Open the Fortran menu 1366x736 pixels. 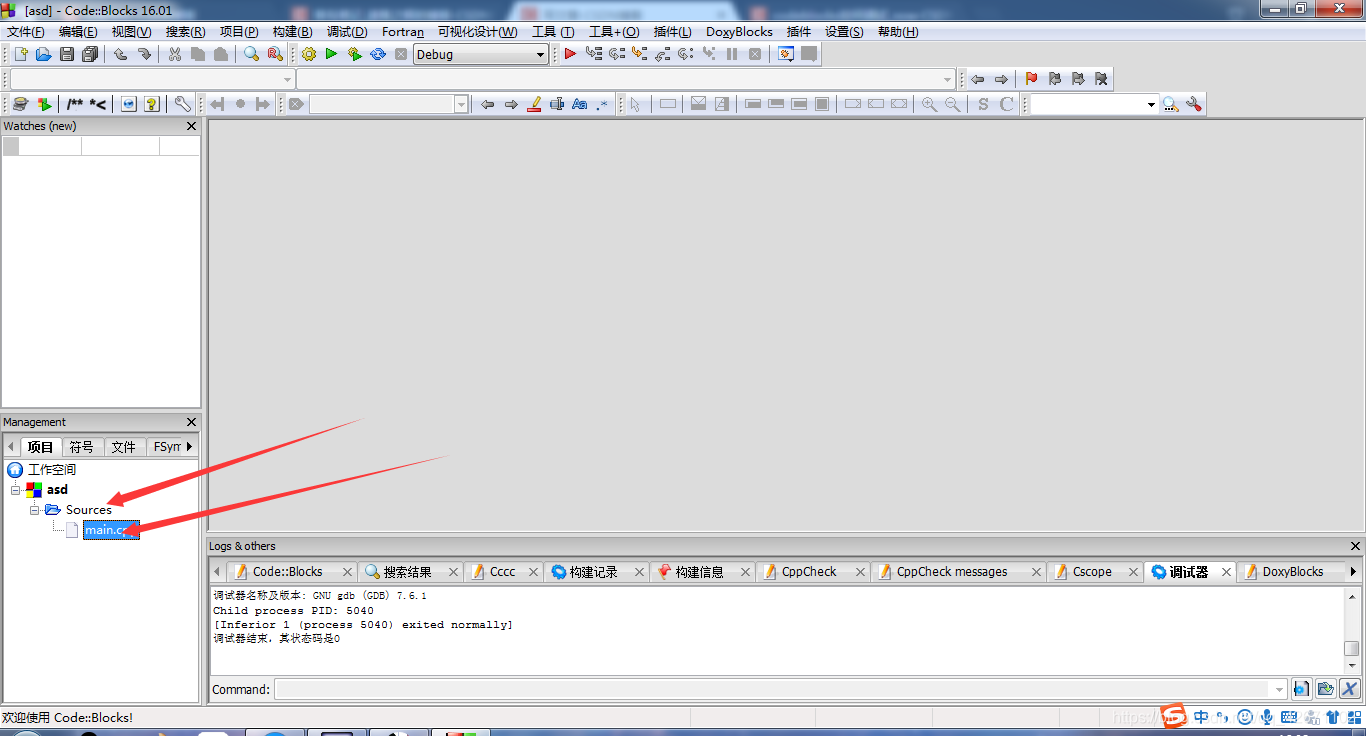coord(403,31)
